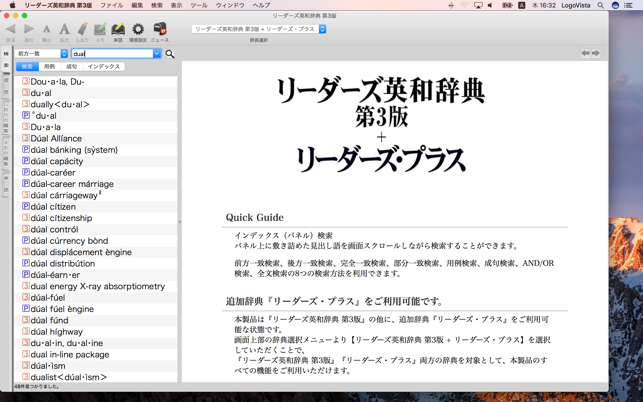
Task: Click the 単語 (word book) toolbar icon
Action: 118,30
